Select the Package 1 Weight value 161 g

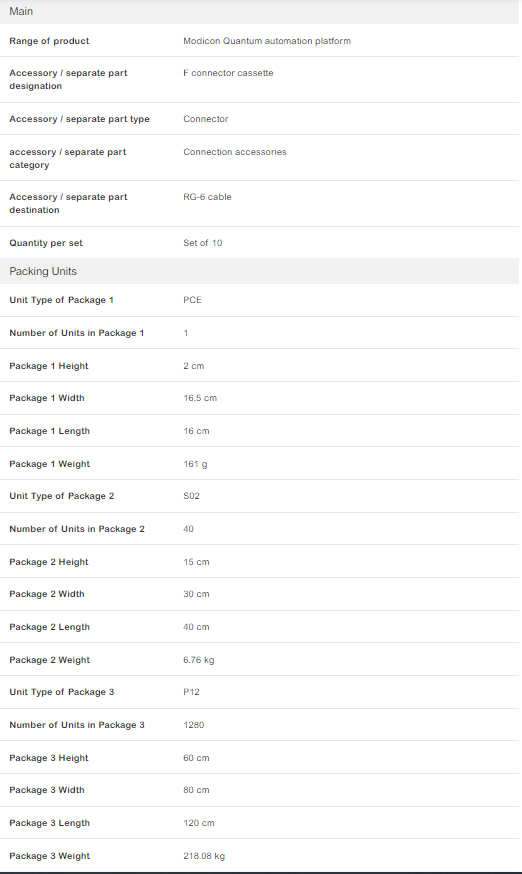(195, 464)
